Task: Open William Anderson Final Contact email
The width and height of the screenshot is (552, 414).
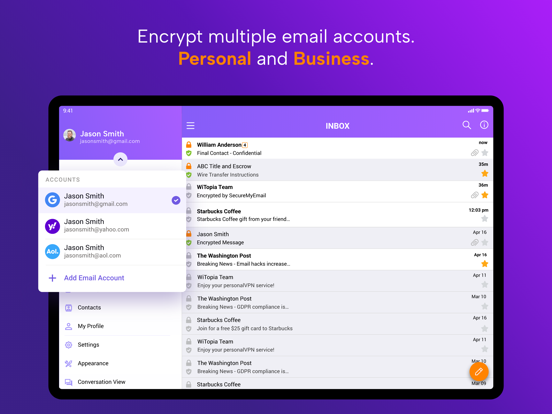Action: pyautogui.click(x=337, y=149)
